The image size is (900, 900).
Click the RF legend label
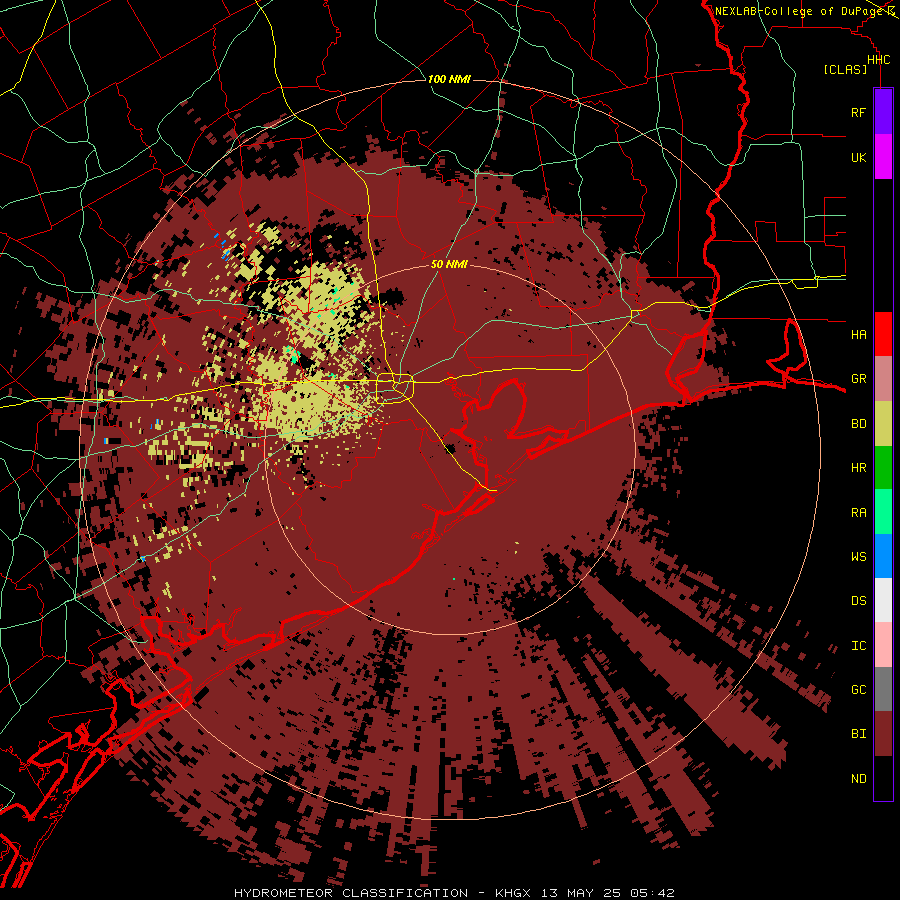[x=858, y=112]
